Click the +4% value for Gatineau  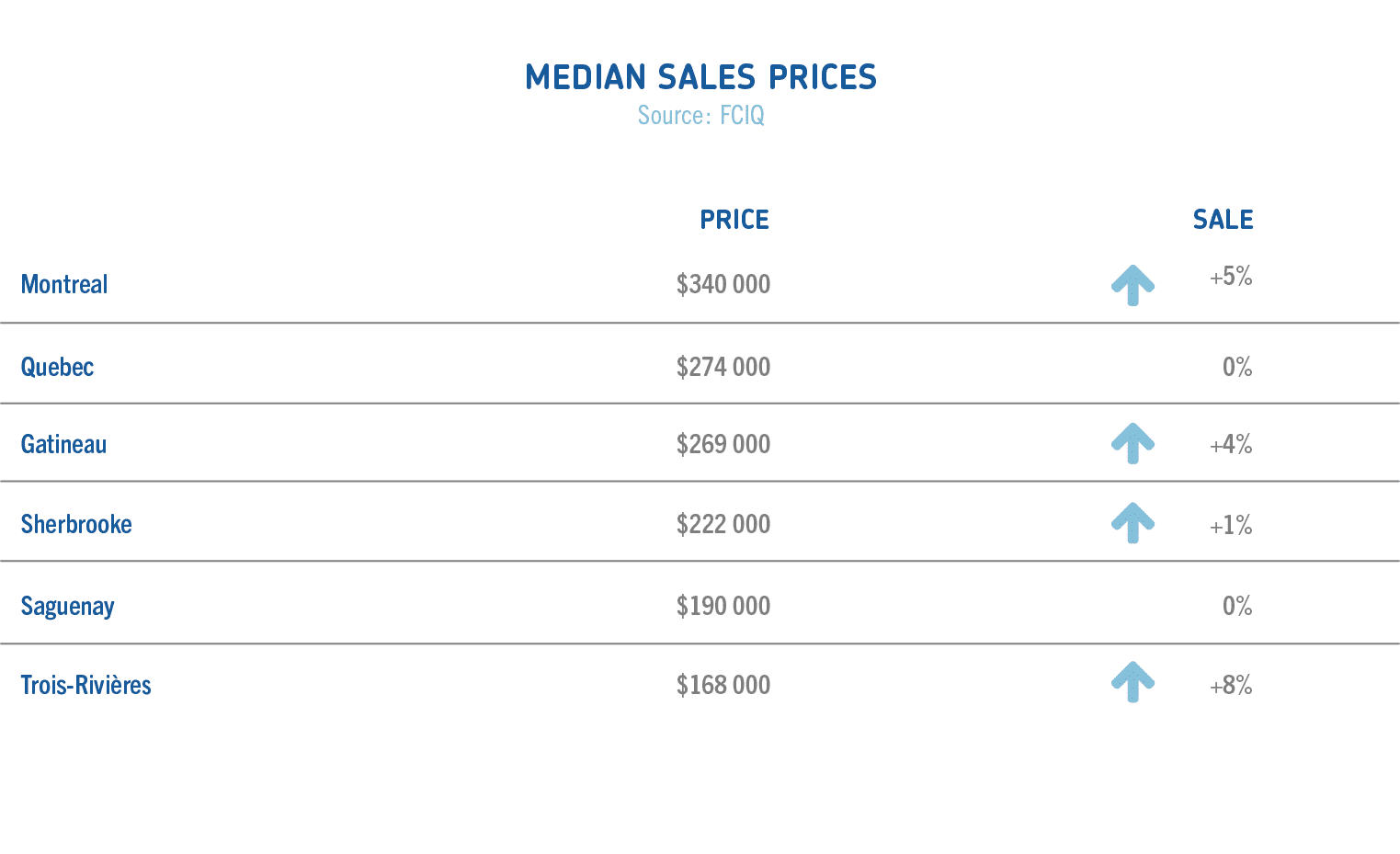click(x=1231, y=445)
